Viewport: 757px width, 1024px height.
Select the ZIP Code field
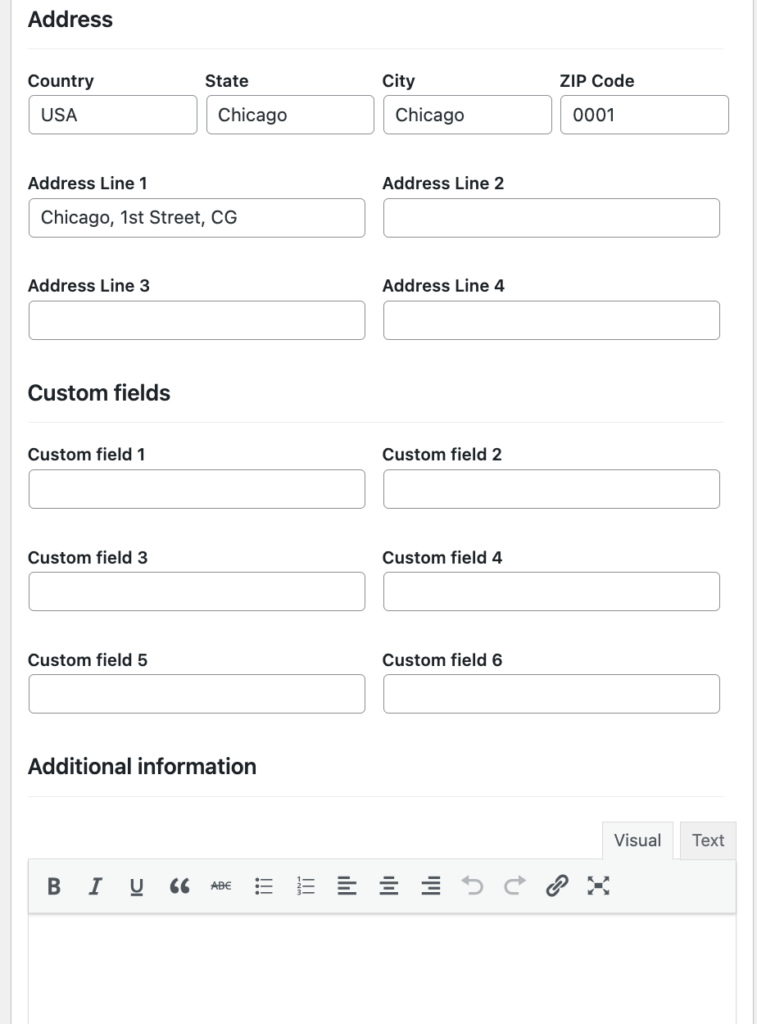tap(645, 115)
